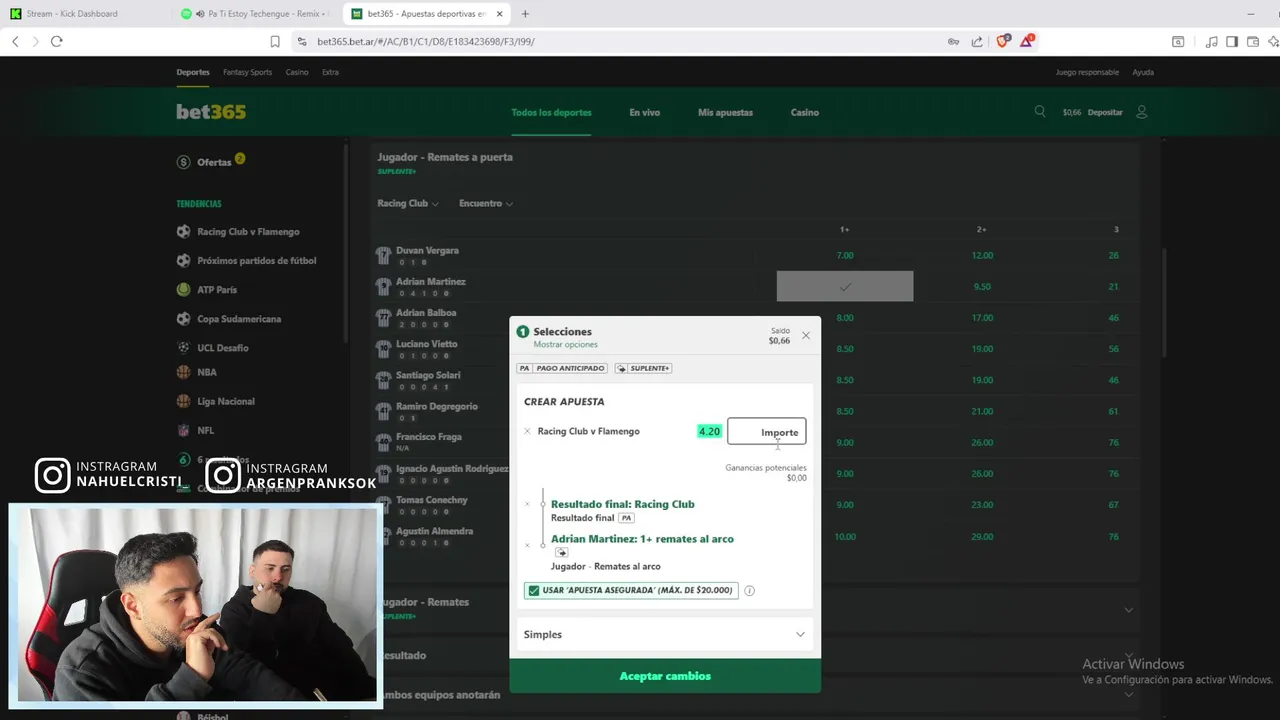The width and height of the screenshot is (1280, 720).
Task: Select Agustin Almendra 1+ odds 10.00
Action: 845,536
